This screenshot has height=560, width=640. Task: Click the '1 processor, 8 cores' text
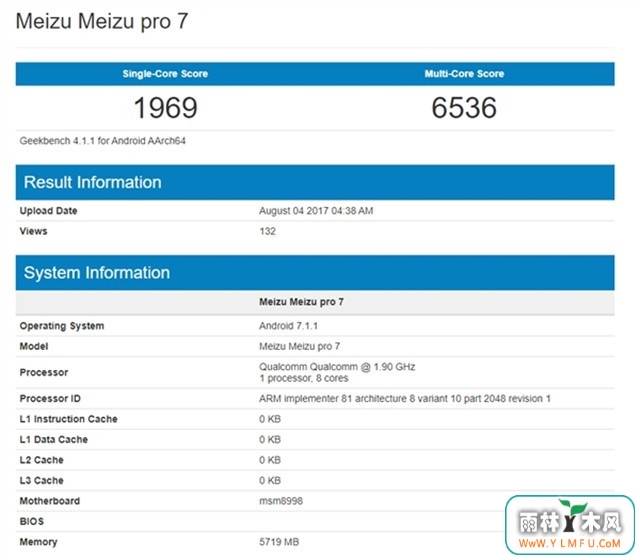[304, 378]
